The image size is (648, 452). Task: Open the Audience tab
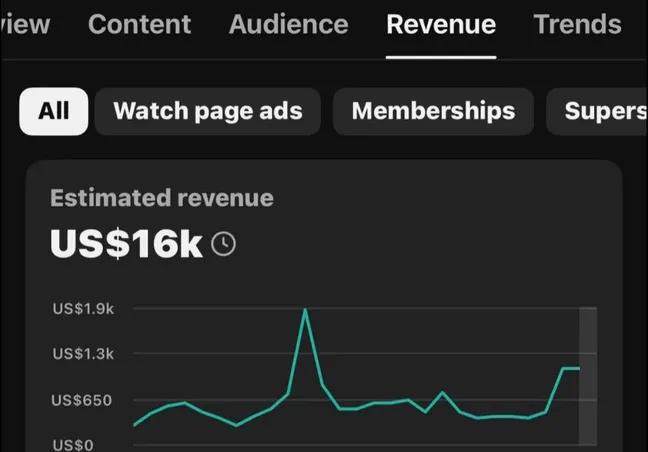[x=288, y=24]
